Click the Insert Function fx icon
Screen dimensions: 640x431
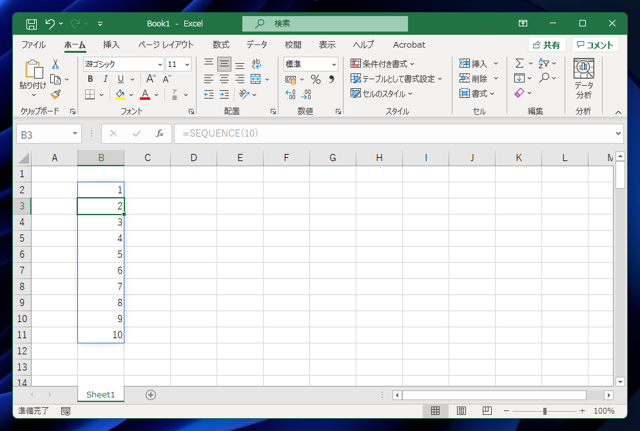coord(160,133)
